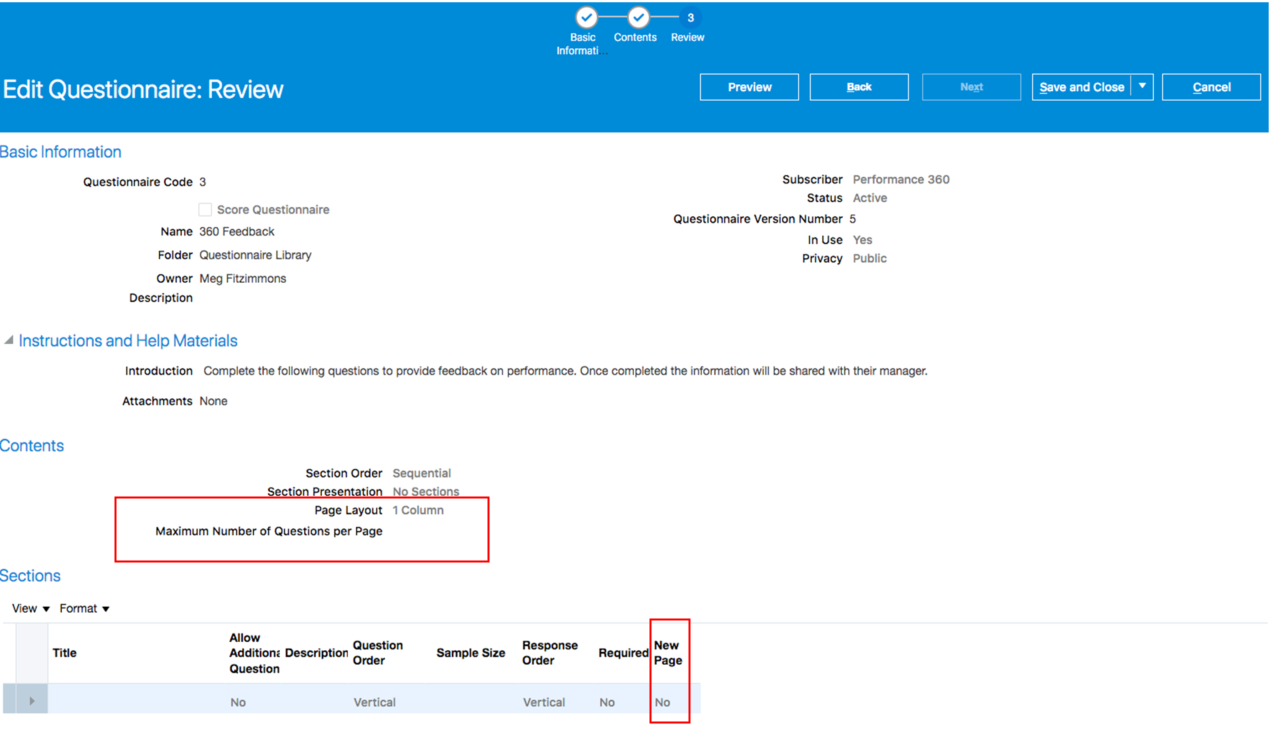Click the status value 'Active'
Viewport: 1269px width, 732px height.
tap(869, 198)
